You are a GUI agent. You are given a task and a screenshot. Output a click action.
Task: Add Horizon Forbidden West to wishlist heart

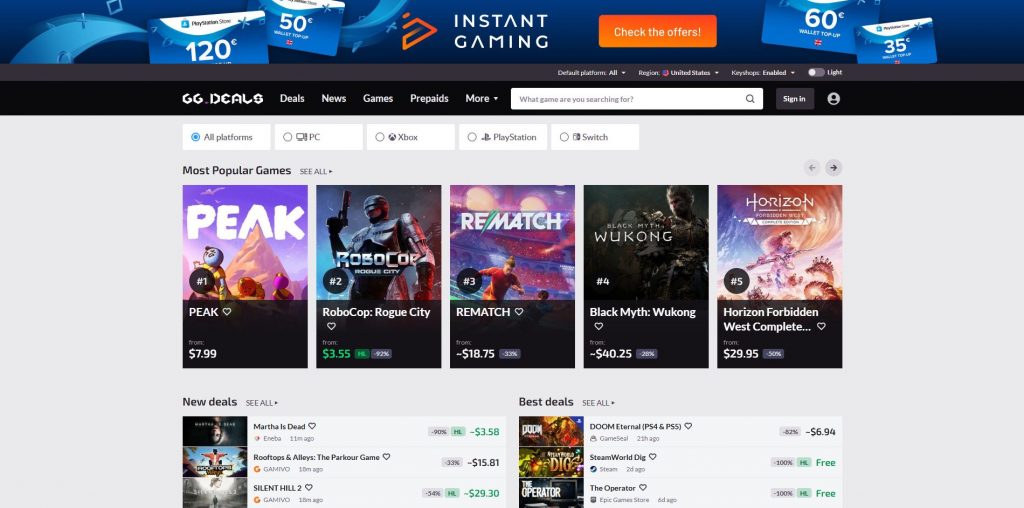821,326
